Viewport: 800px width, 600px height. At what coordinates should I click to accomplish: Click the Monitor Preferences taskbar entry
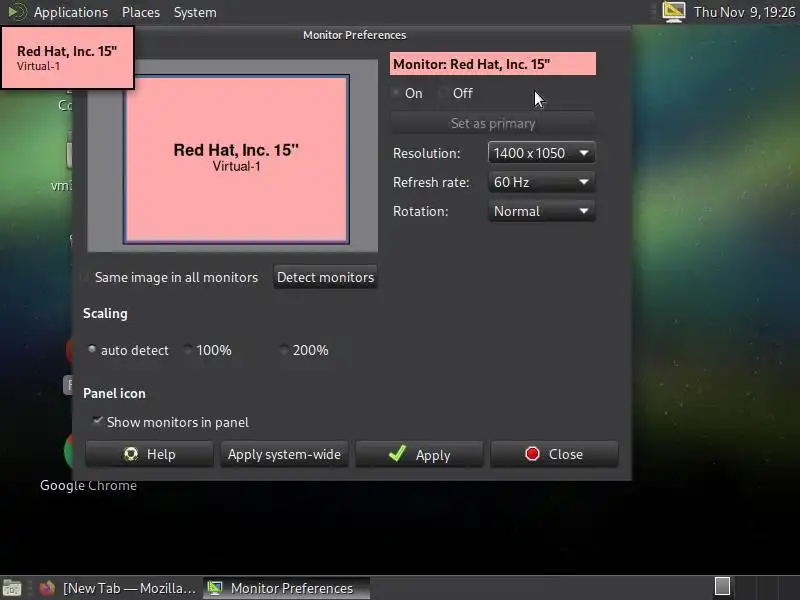point(287,588)
